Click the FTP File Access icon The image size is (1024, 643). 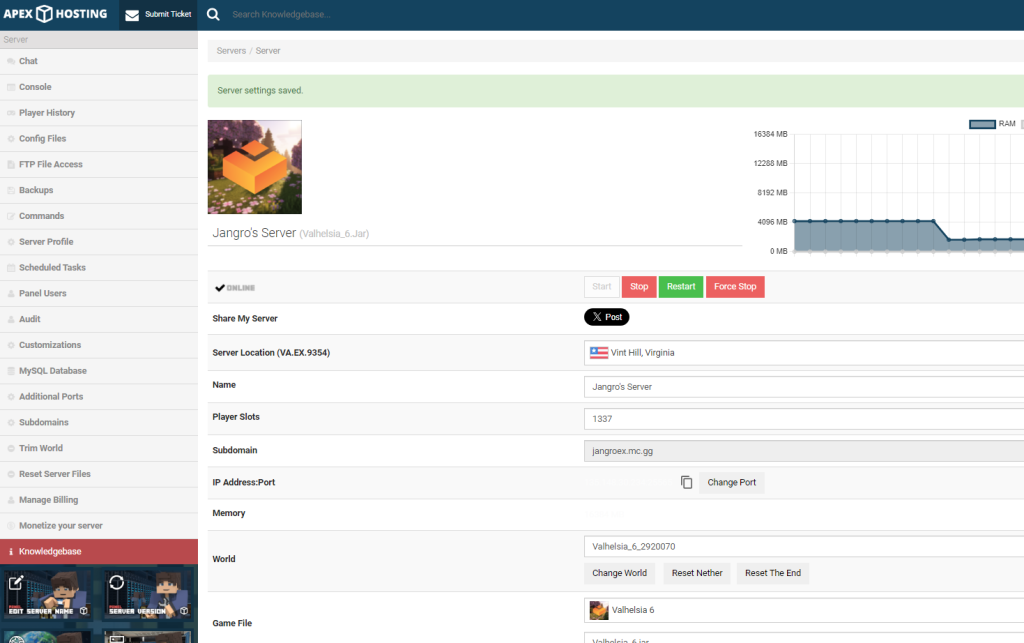[11, 165]
